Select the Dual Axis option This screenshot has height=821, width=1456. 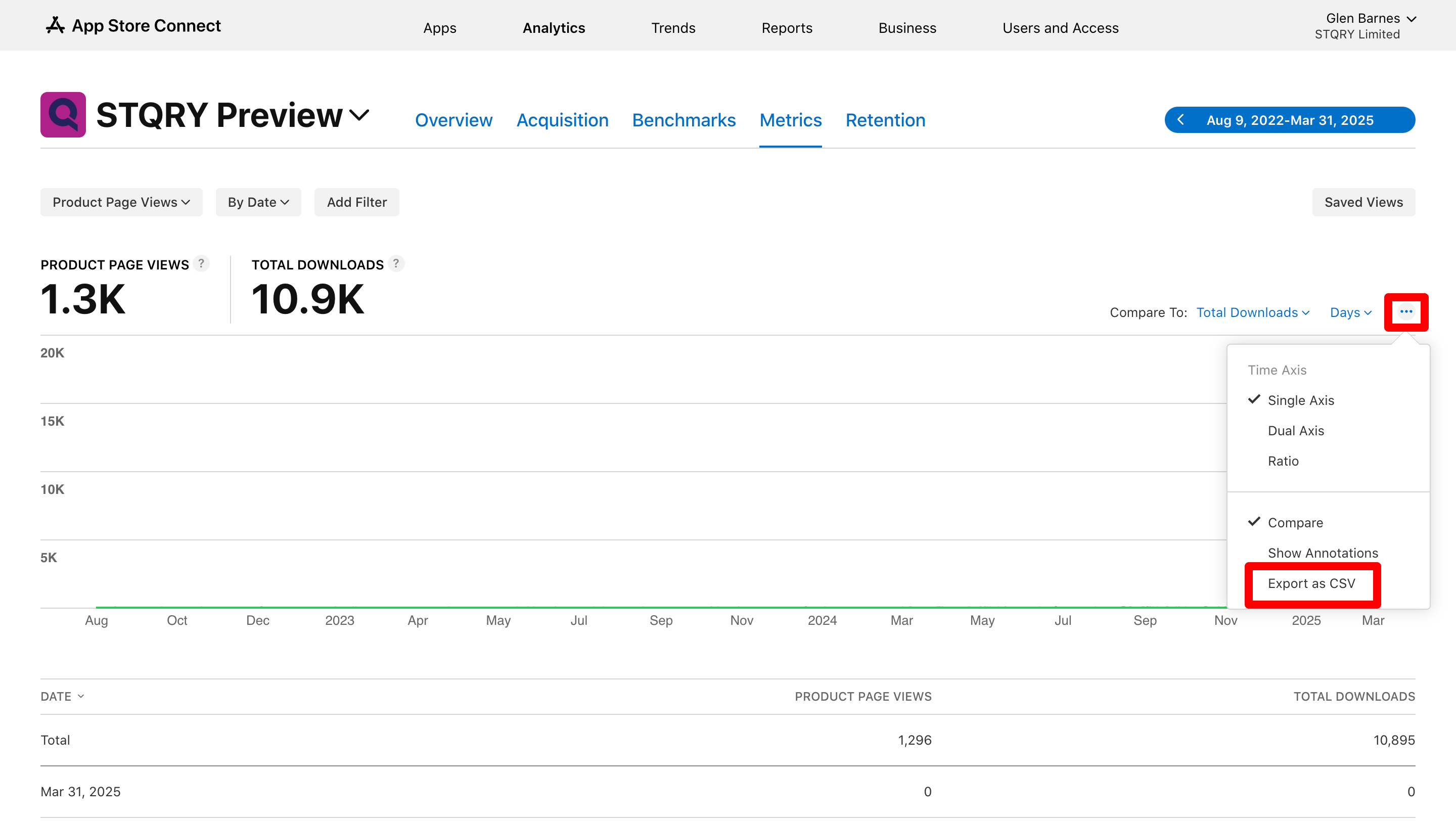[1295, 431]
